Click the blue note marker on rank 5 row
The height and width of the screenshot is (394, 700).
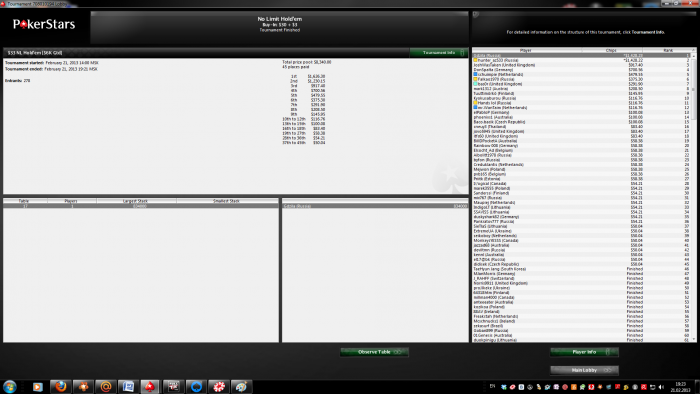[x=475, y=75]
